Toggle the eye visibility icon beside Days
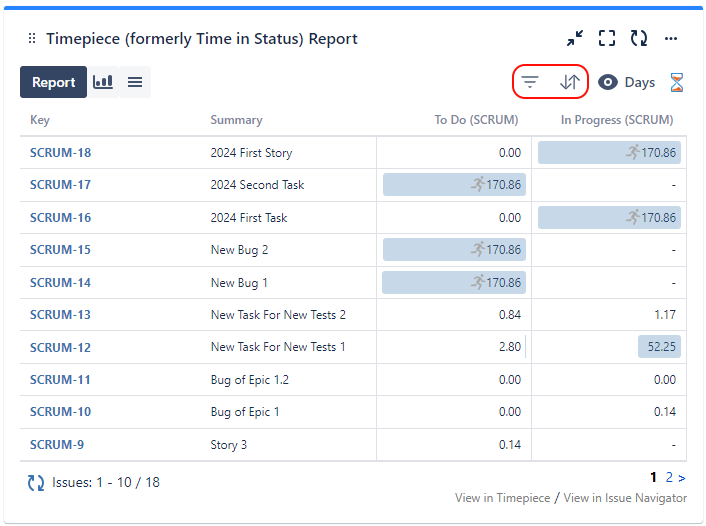This screenshot has width=706, height=526. click(x=608, y=82)
